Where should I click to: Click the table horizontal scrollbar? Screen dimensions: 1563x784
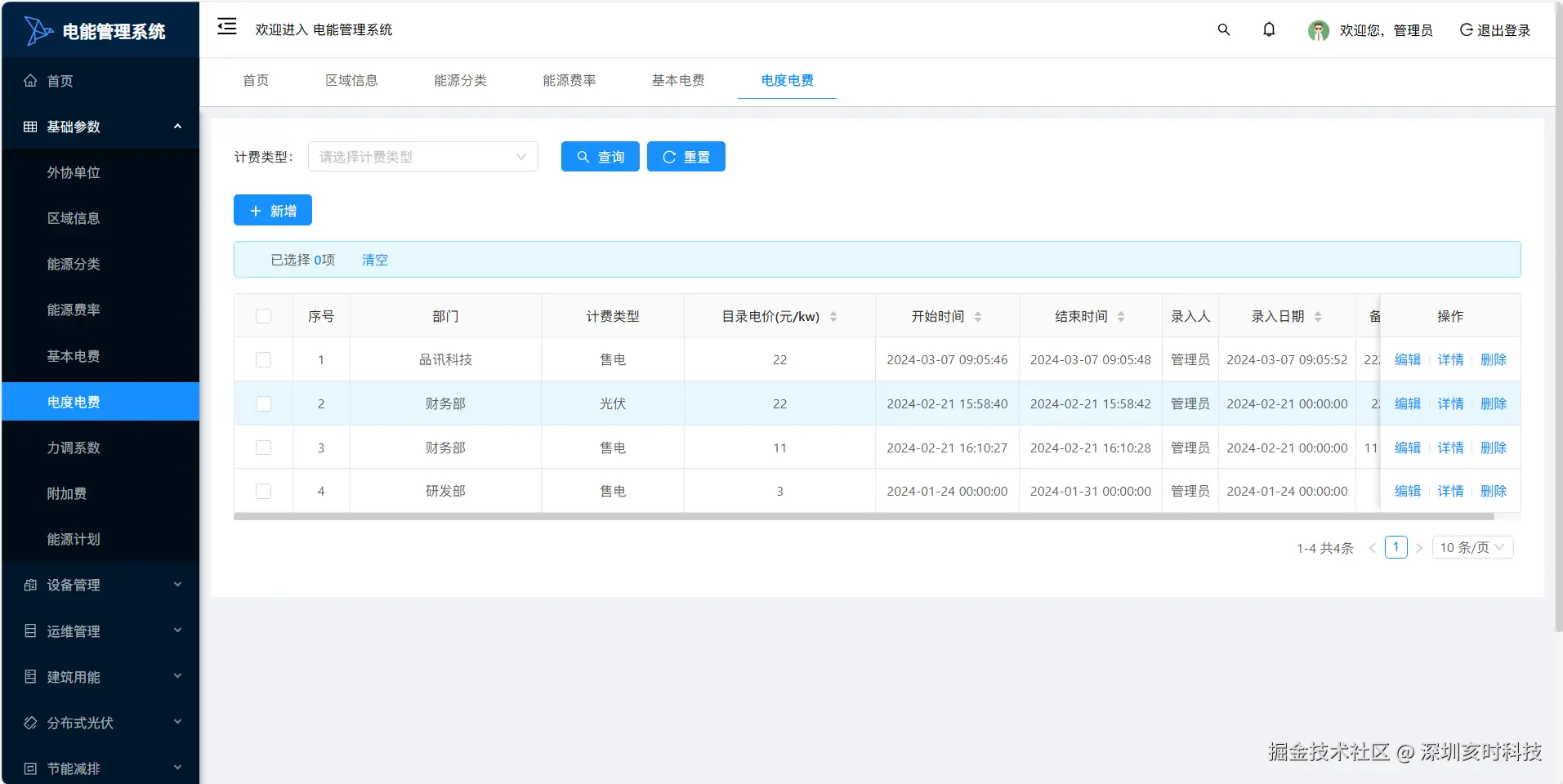[864, 516]
